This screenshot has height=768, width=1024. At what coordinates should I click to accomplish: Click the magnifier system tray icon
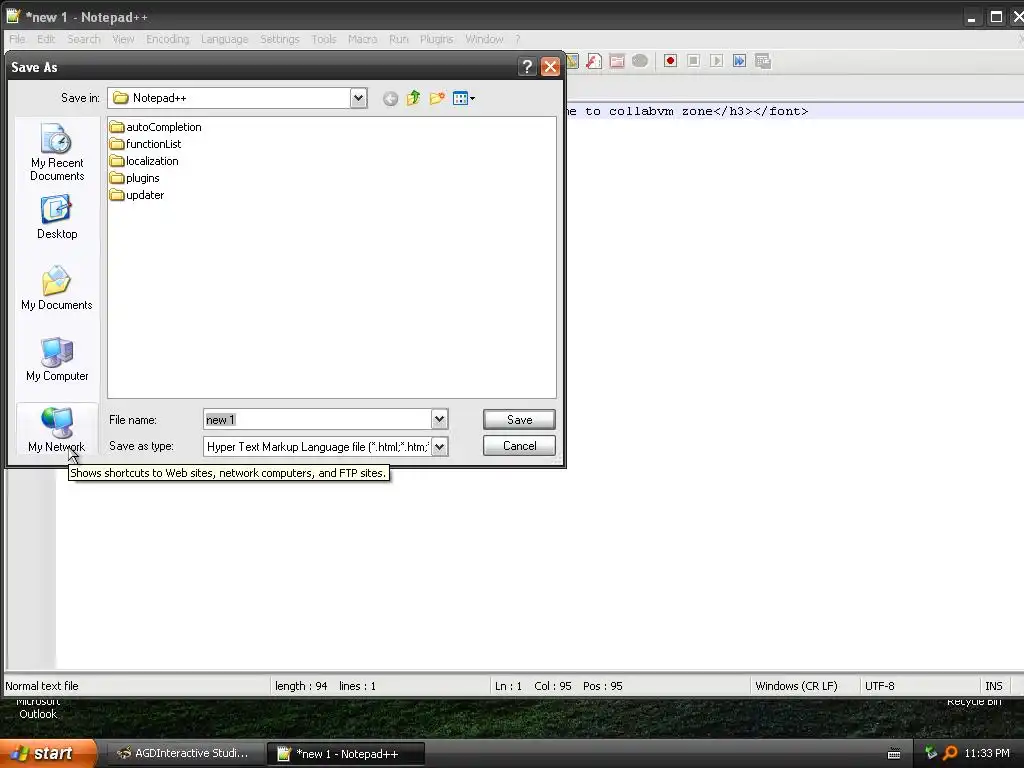tap(950, 753)
